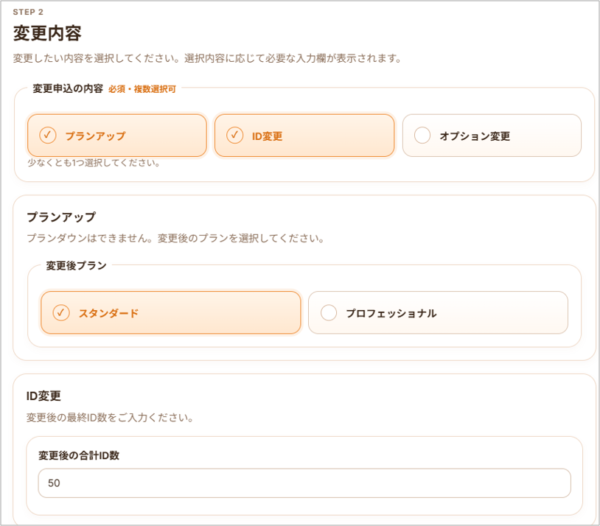Click the empty circle icon beside プロフェッショナル
The image size is (600, 526).
point(329,313)
